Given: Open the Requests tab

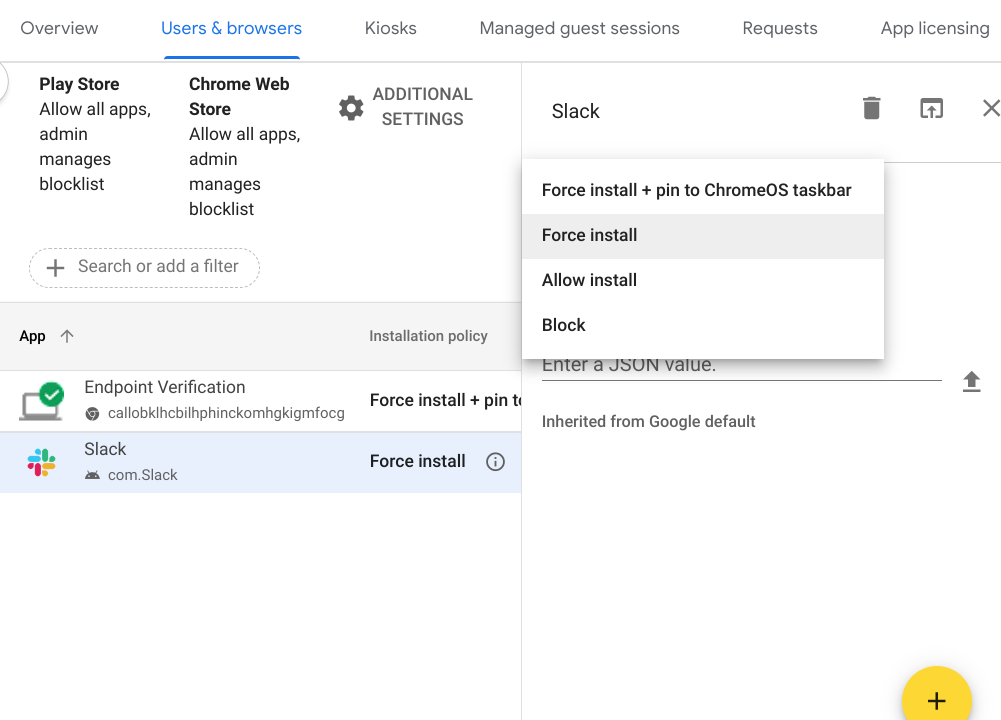Looking at the screenshot, I should pos(779,28).
